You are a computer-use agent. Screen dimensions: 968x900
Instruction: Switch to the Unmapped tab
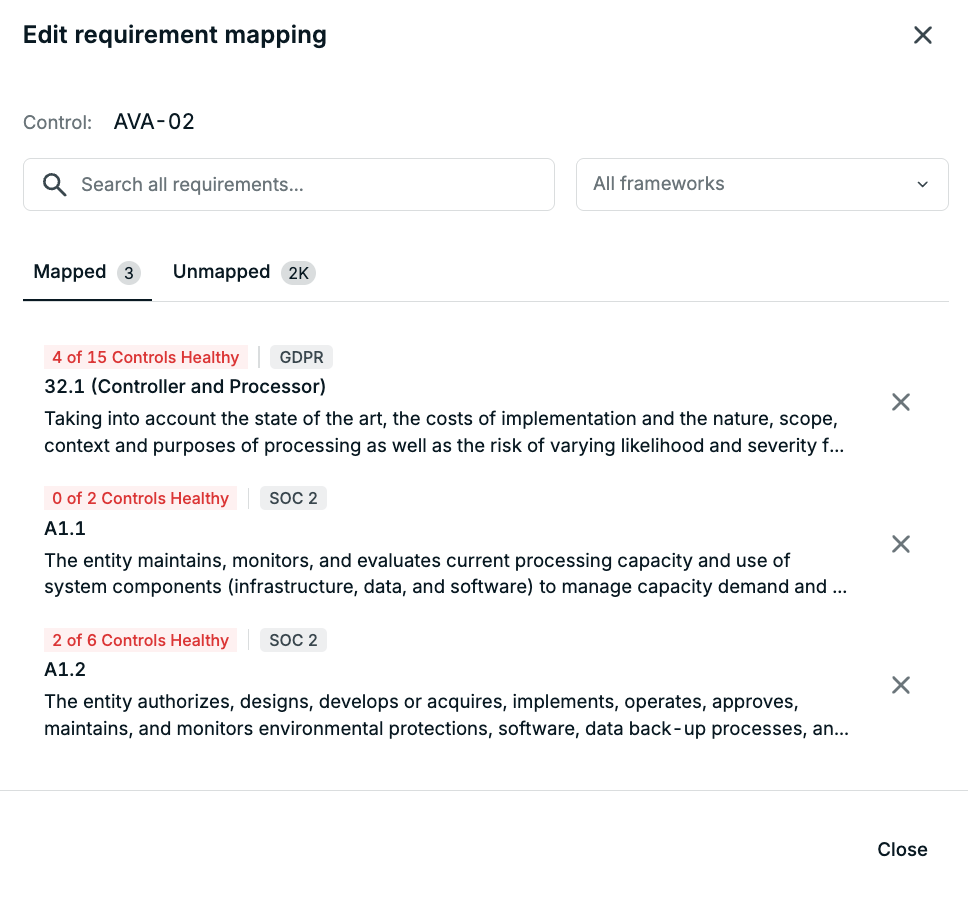244,272
